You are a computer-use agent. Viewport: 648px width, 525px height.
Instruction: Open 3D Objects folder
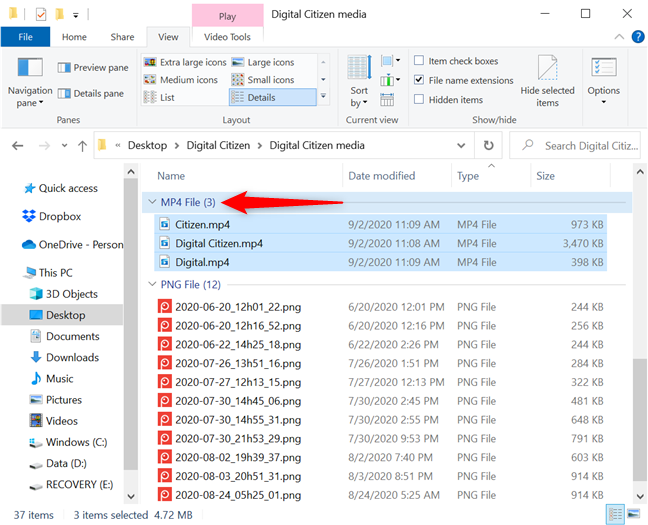(64, 294)
